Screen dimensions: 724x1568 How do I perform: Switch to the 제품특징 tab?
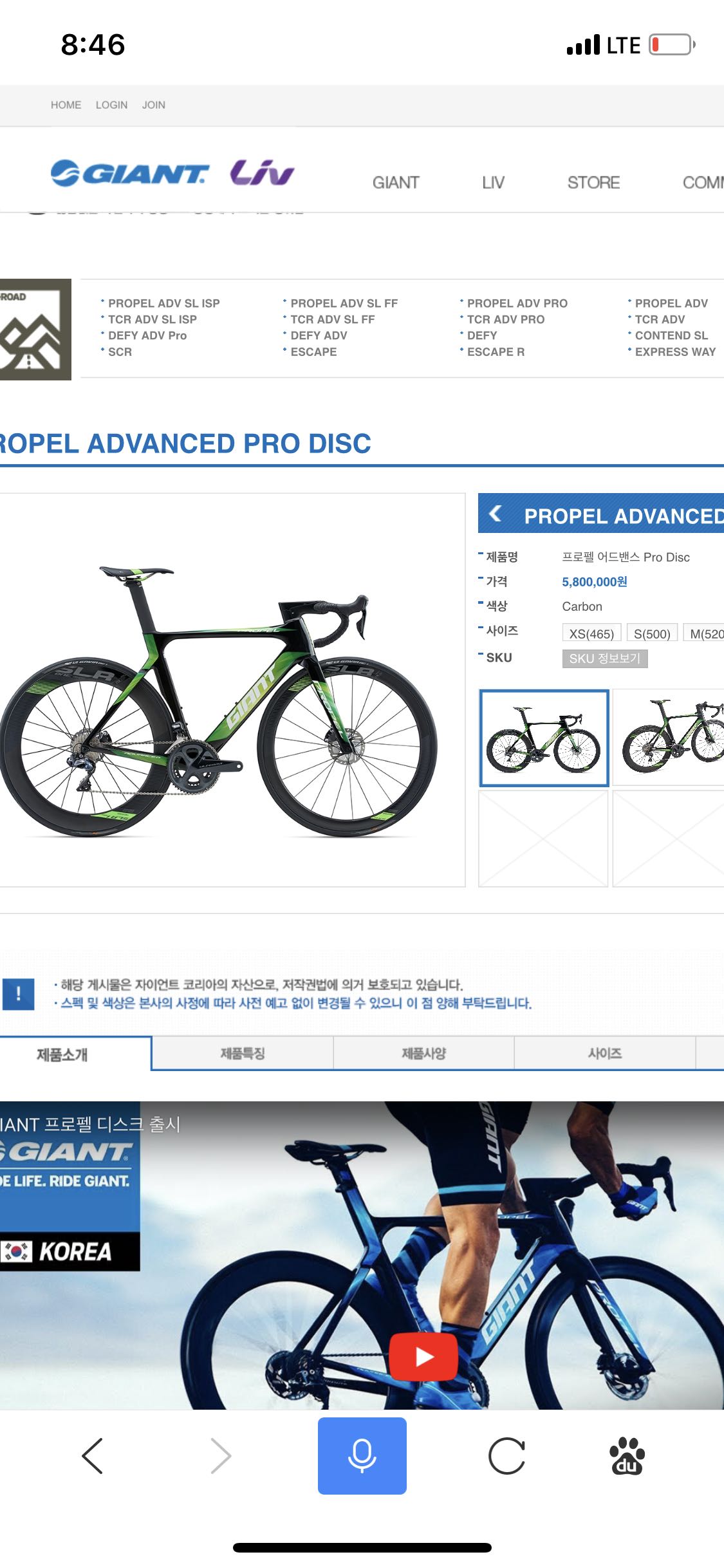243,1053
